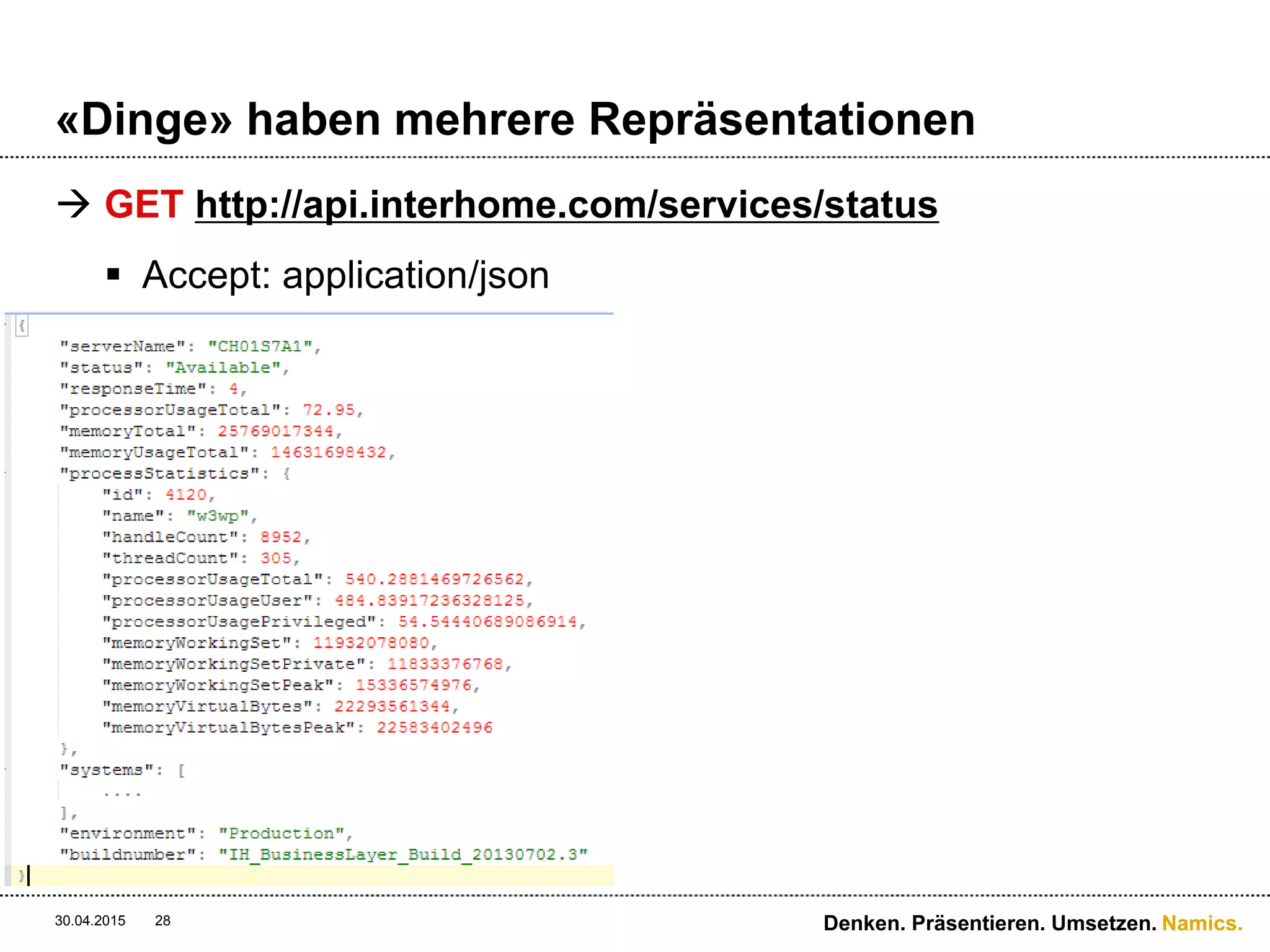Click the date 30.04.2015 in footer
The image size is (1270, 952).
click(90, 920)
